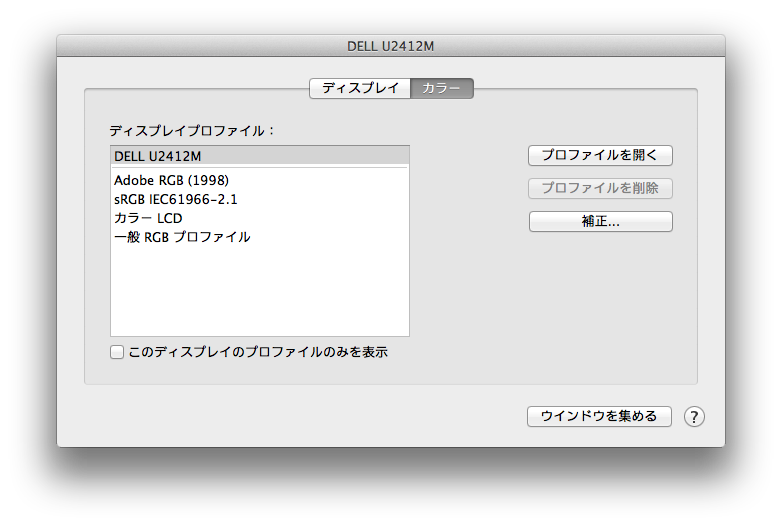Screen dimensions: 782x526
Task: Open help with question mark icon
Action: click(x=694, y=416)
